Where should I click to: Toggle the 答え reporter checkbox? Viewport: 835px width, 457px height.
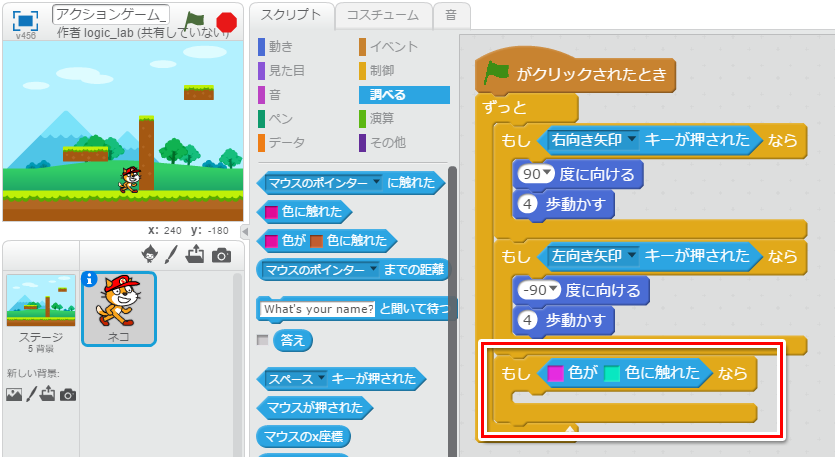[263, 340]
